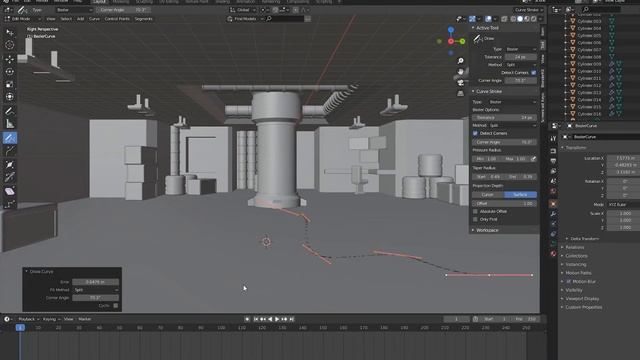Open the Curve Stroke popover in header
Image resolution: width=640 pixels, height=360 pixels.
click(x=528, y=10)
